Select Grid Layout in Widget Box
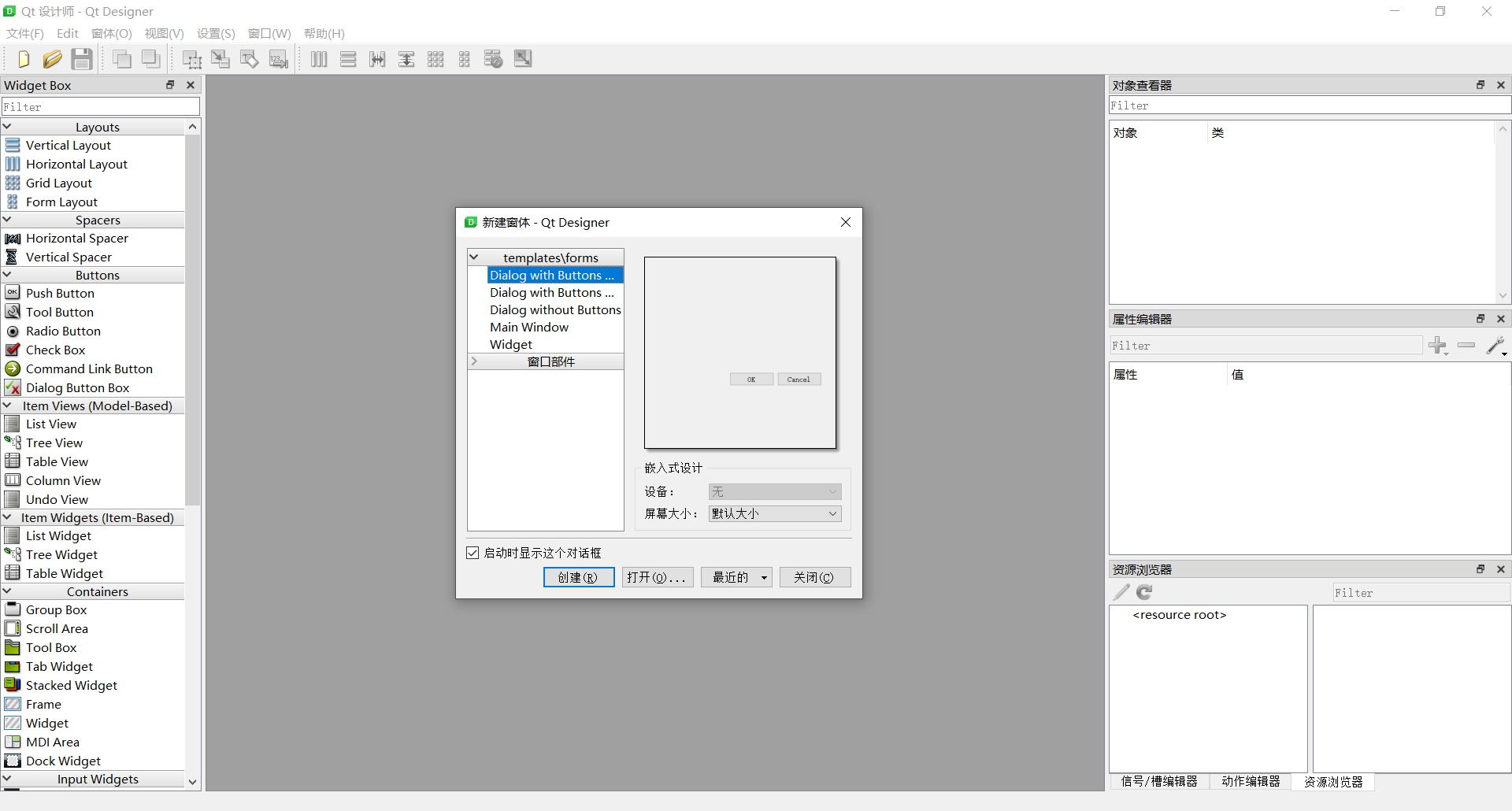Viewport: 1512px width, 811px height. (x=59, y=183)
